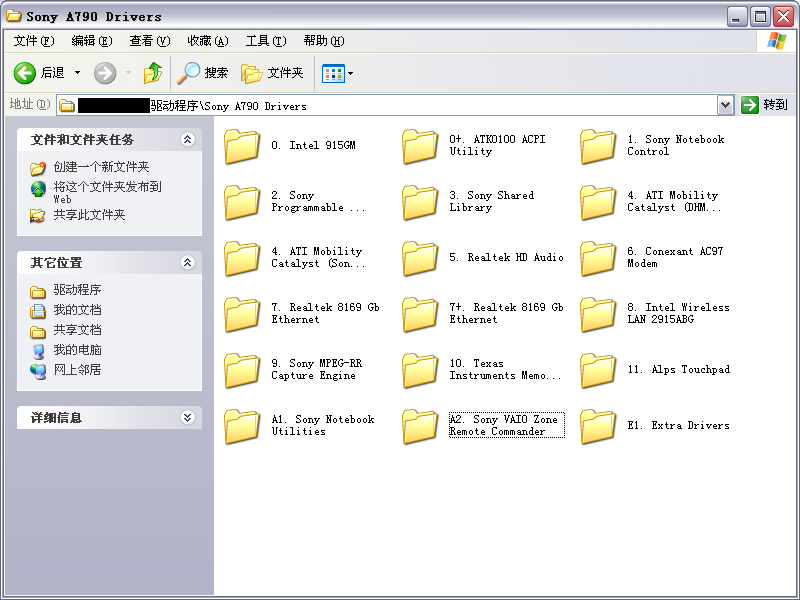Click the greyed Forward arrow icon
This screenshot has height=600, width=800.
coord(105,73)
